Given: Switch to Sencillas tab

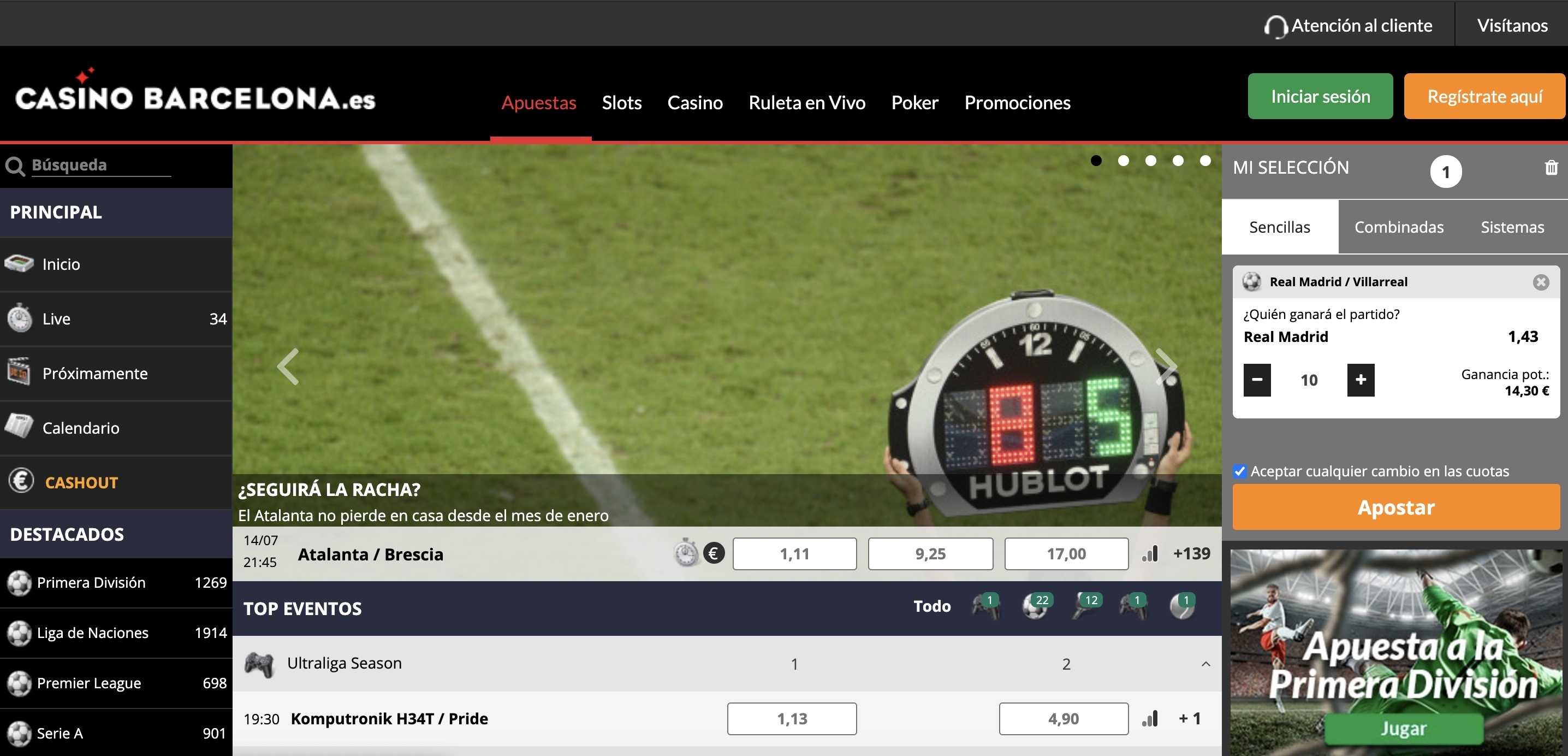Looking at the screenshot, I should [1280, 227].
